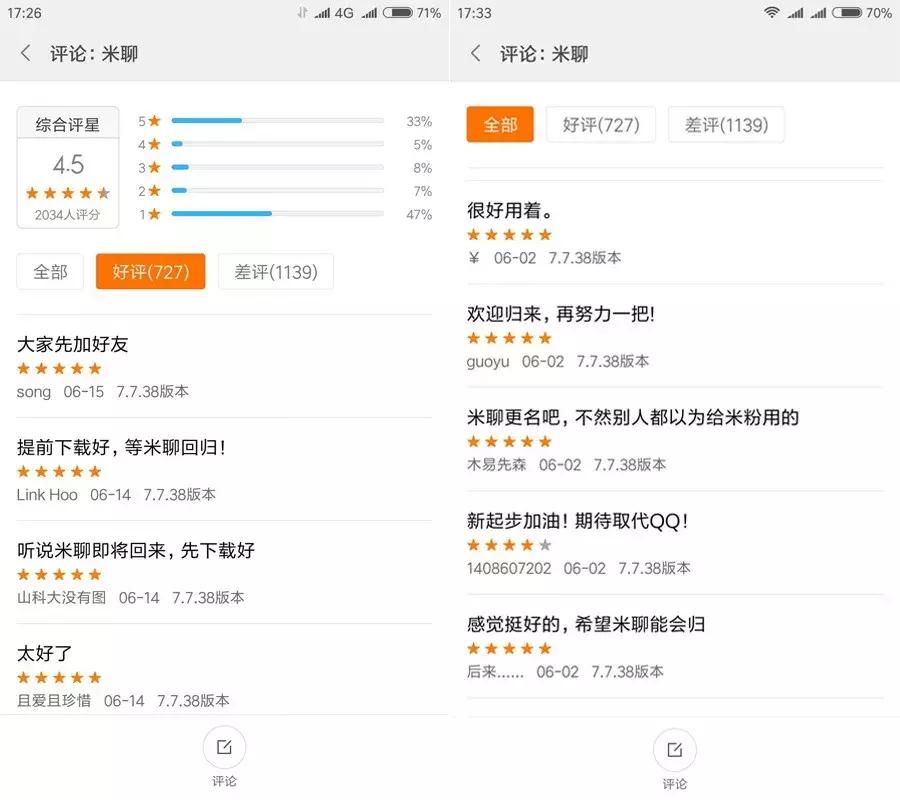Tap four-star rating under 新起步加油 review

(x=509, y=545)
